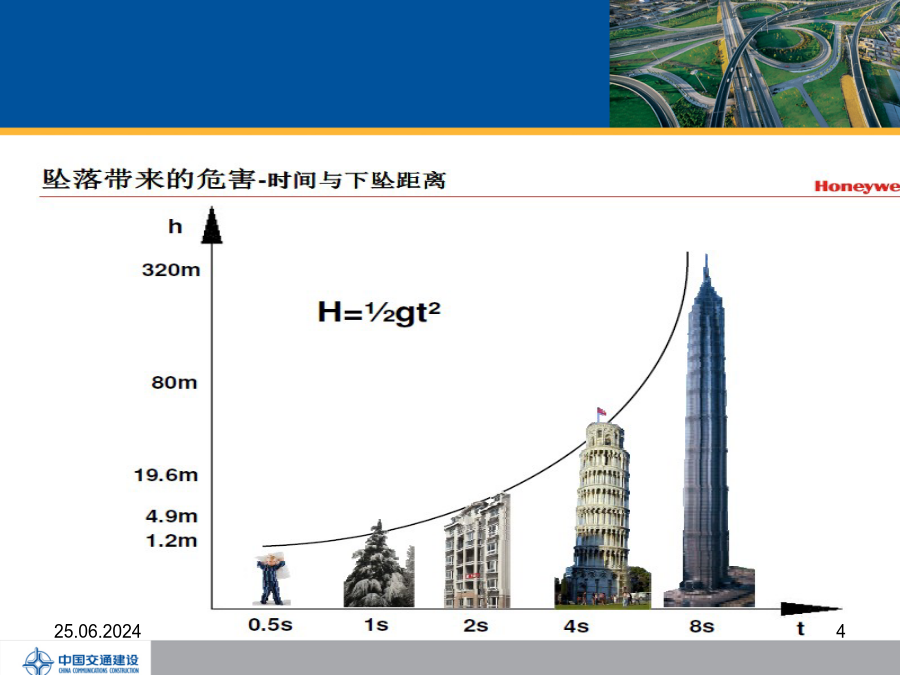Select the snowy tree image
Viewport: 900px width, 675px height.
(379, 564)
